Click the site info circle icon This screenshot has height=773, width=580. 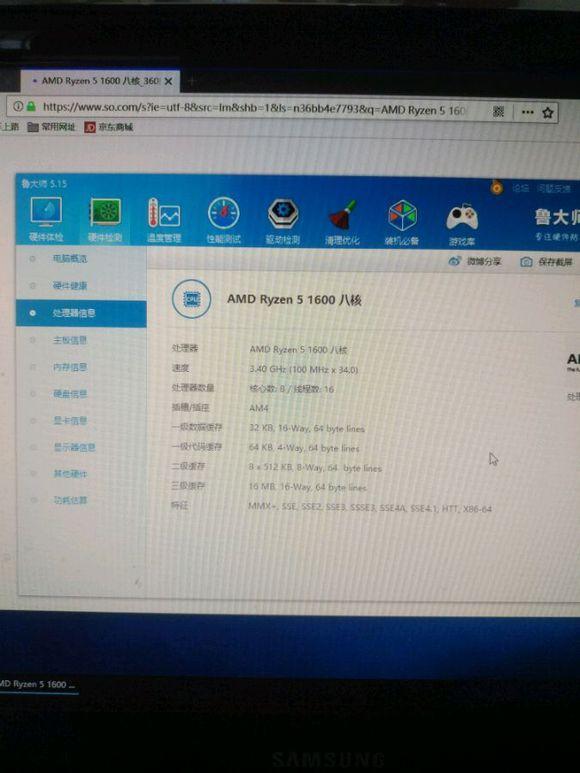coord(18,106)
